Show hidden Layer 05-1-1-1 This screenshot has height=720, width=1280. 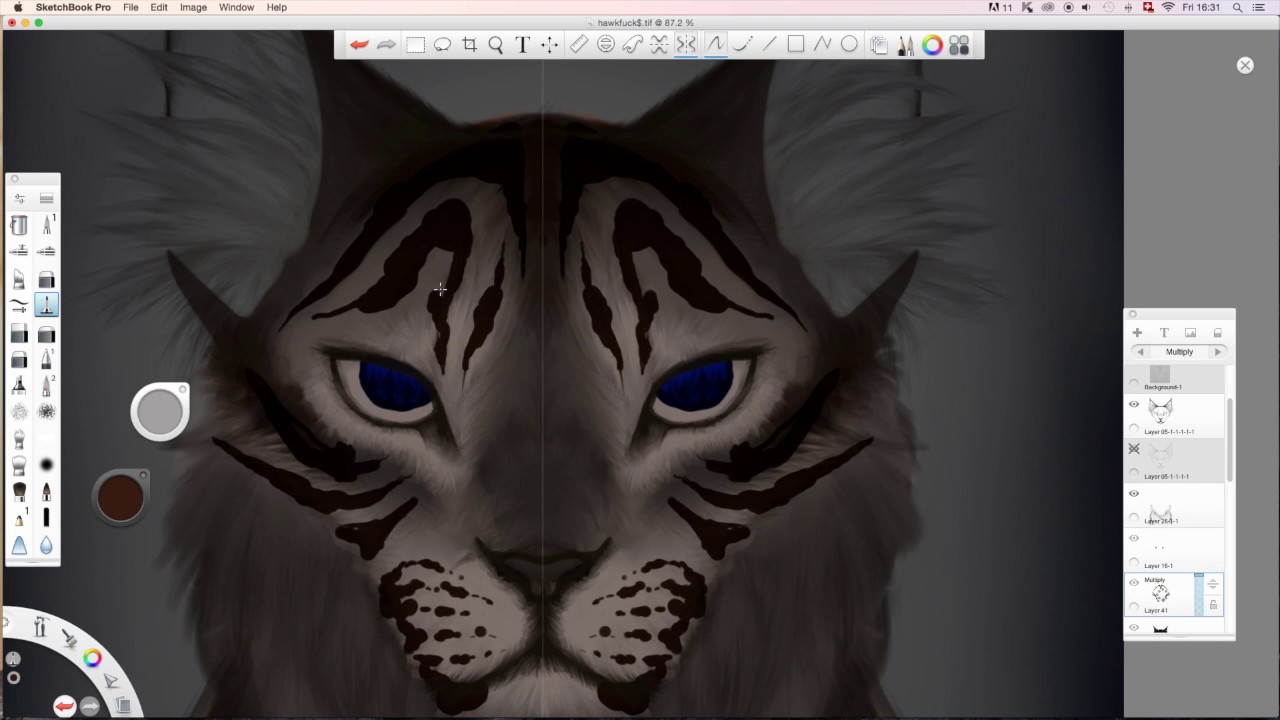pos(1134,449)
